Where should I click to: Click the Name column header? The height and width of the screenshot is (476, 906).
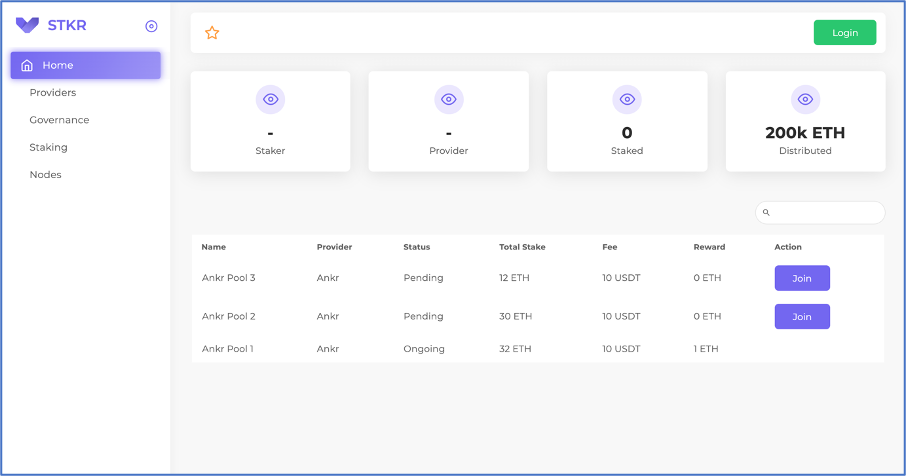point(214,247)
